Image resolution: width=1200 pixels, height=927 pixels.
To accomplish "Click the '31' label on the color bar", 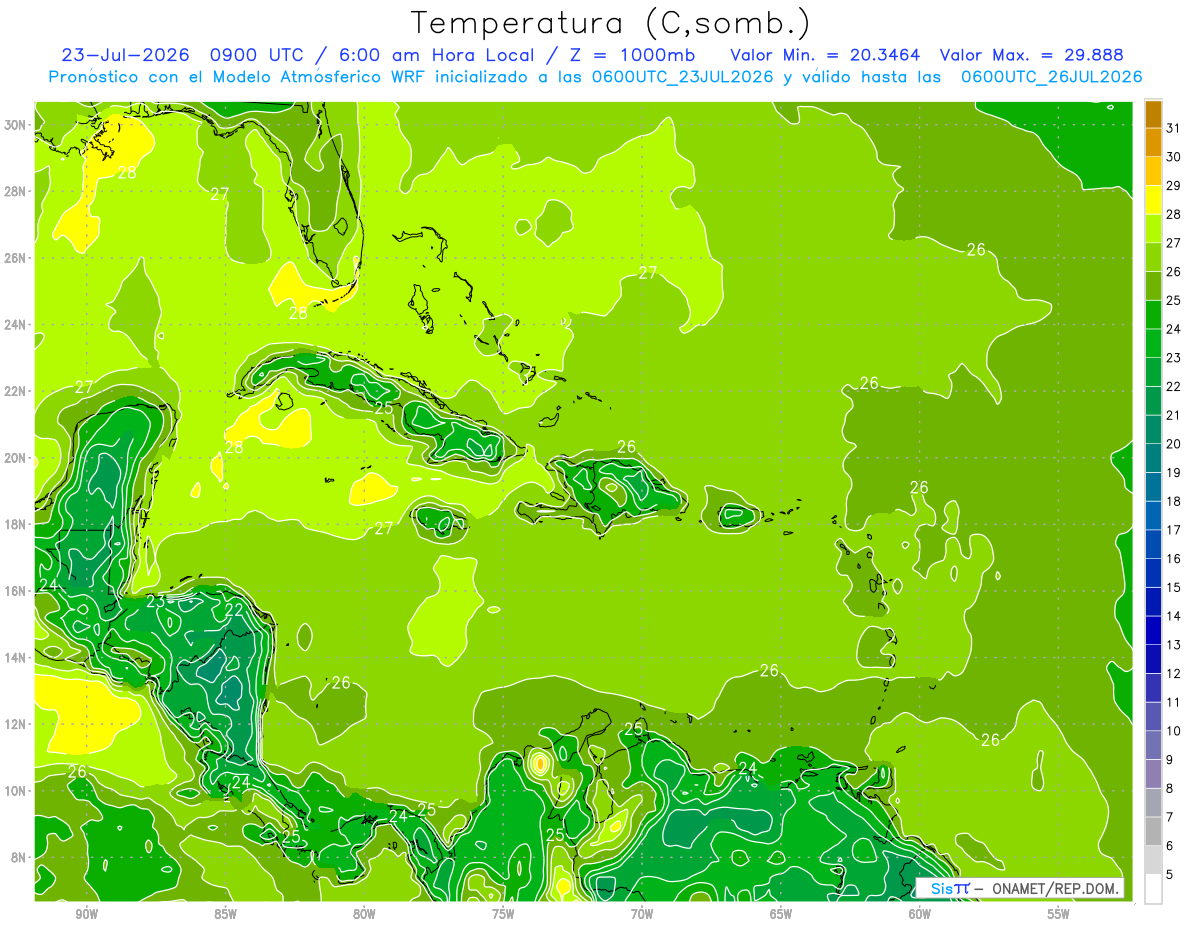I will click(1174, 128).
